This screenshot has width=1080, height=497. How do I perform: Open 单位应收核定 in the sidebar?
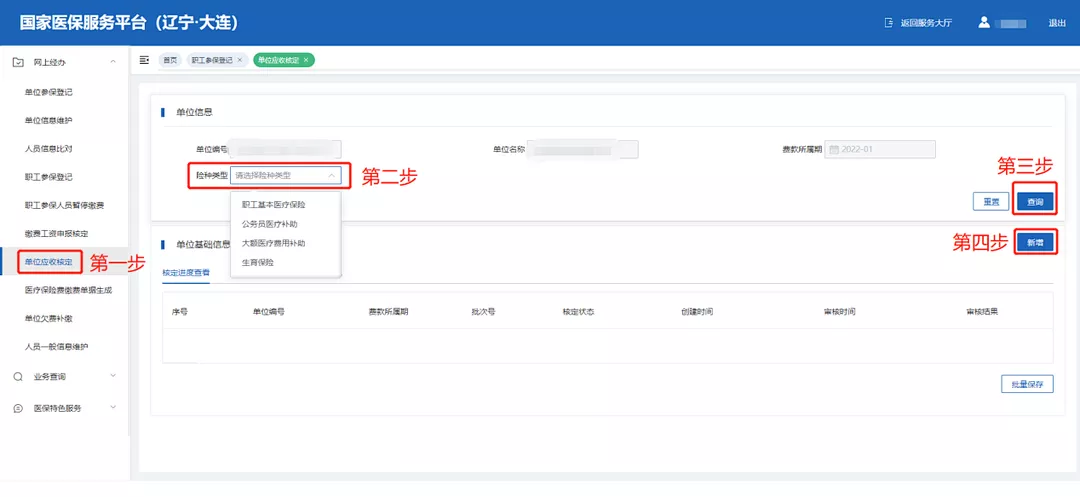coord(49,262)
